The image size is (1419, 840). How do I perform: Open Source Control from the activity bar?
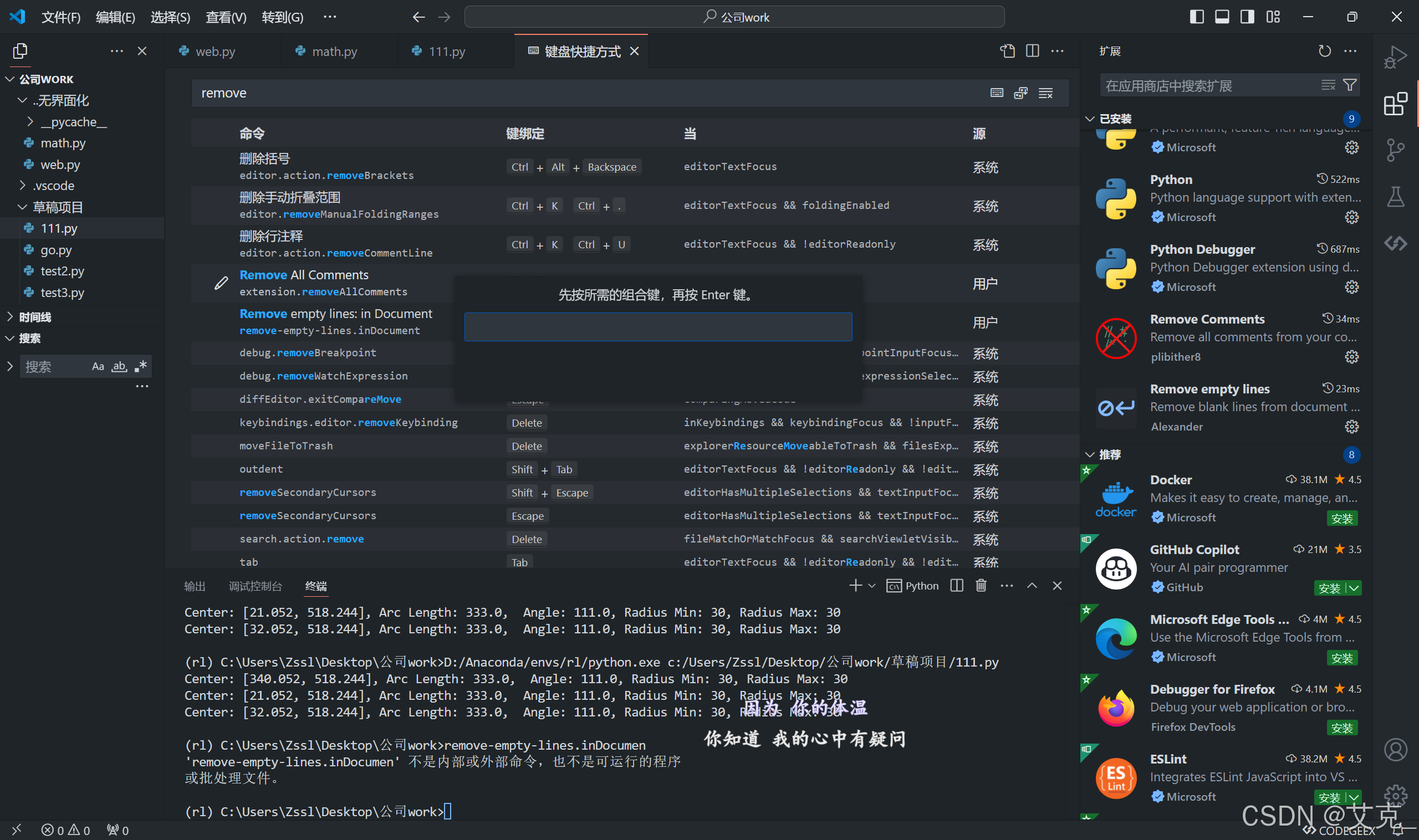(1395, 150)
